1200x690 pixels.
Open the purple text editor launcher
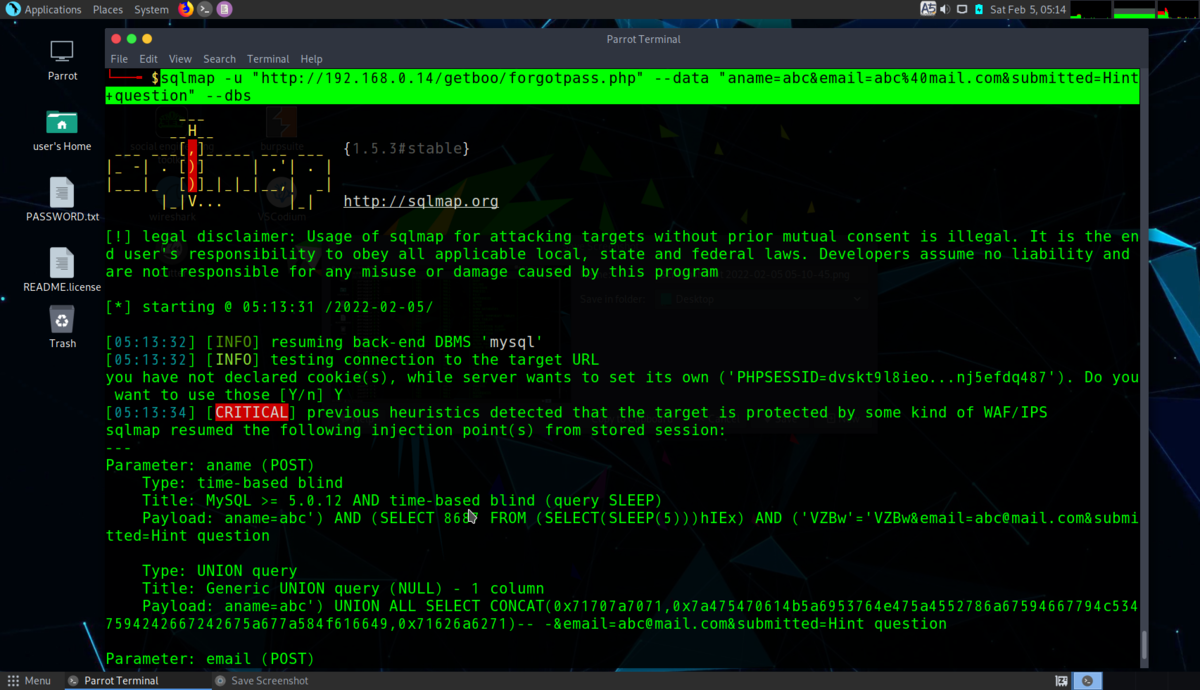tap(224, 9)
